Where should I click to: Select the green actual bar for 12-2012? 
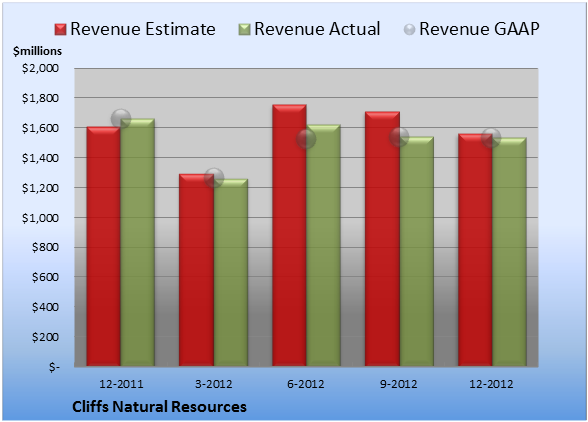[509, 252]
